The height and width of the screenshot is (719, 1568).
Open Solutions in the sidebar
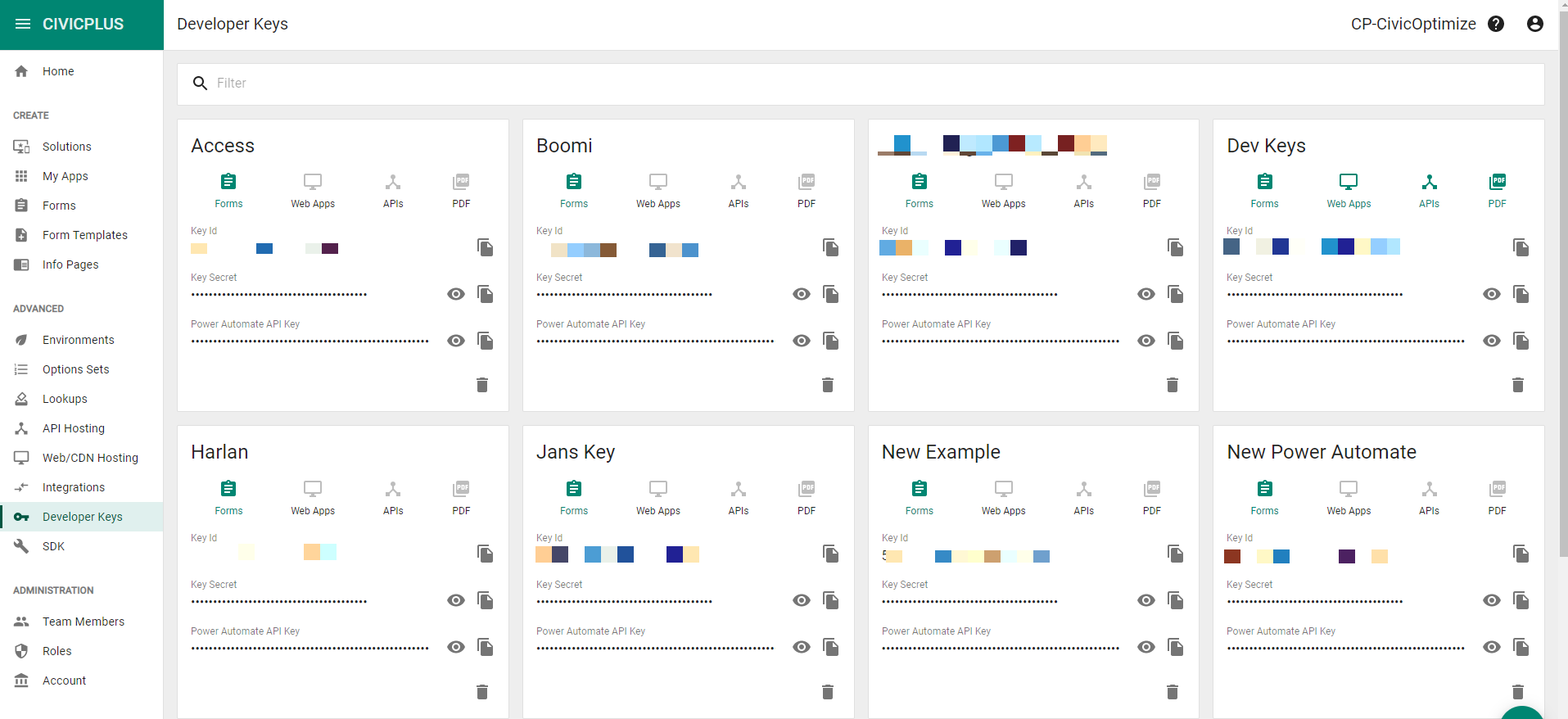pos(82,147)
